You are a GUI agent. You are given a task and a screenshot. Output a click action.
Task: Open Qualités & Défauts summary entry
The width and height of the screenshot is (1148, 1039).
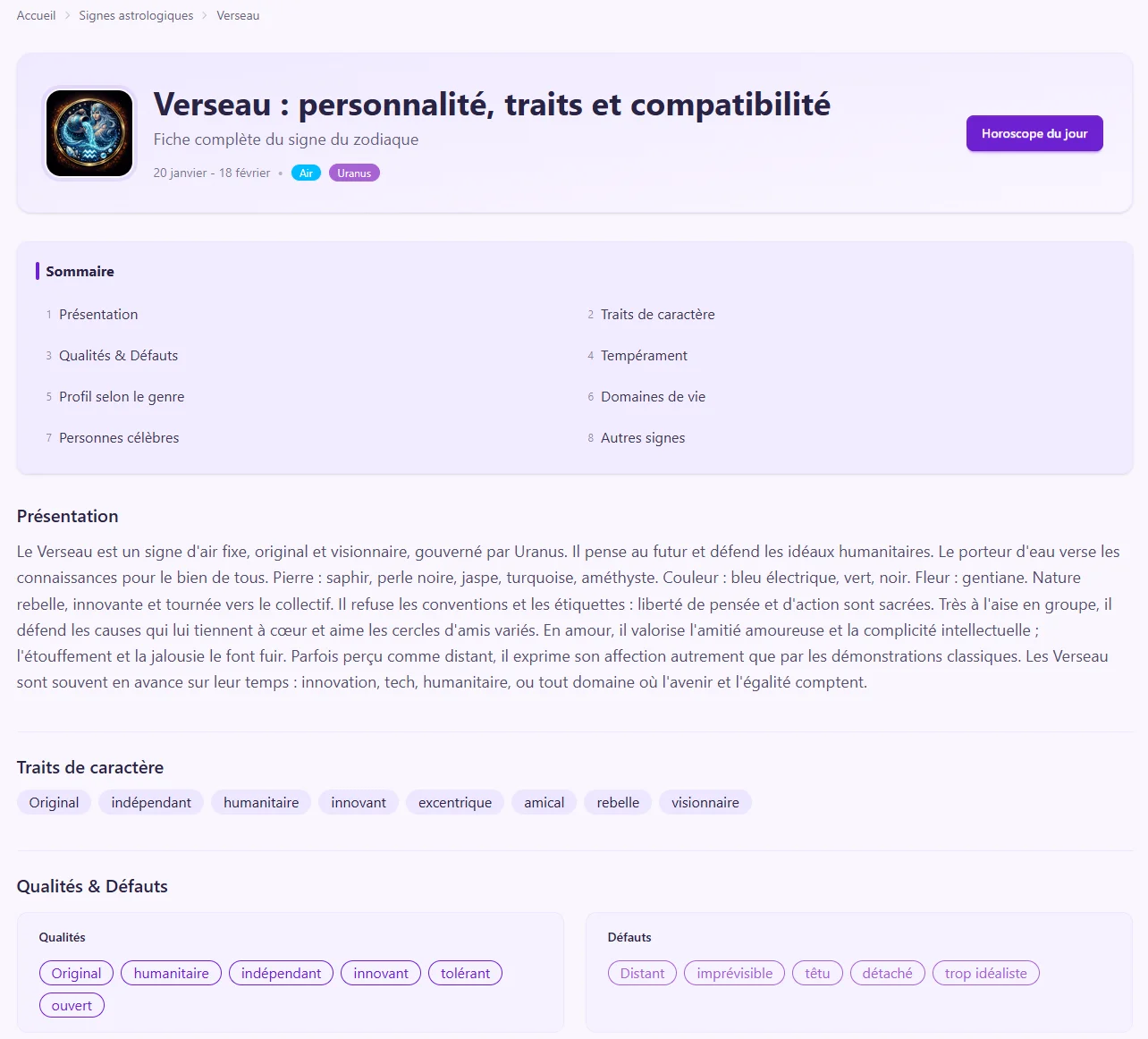[x=118, y=356]
